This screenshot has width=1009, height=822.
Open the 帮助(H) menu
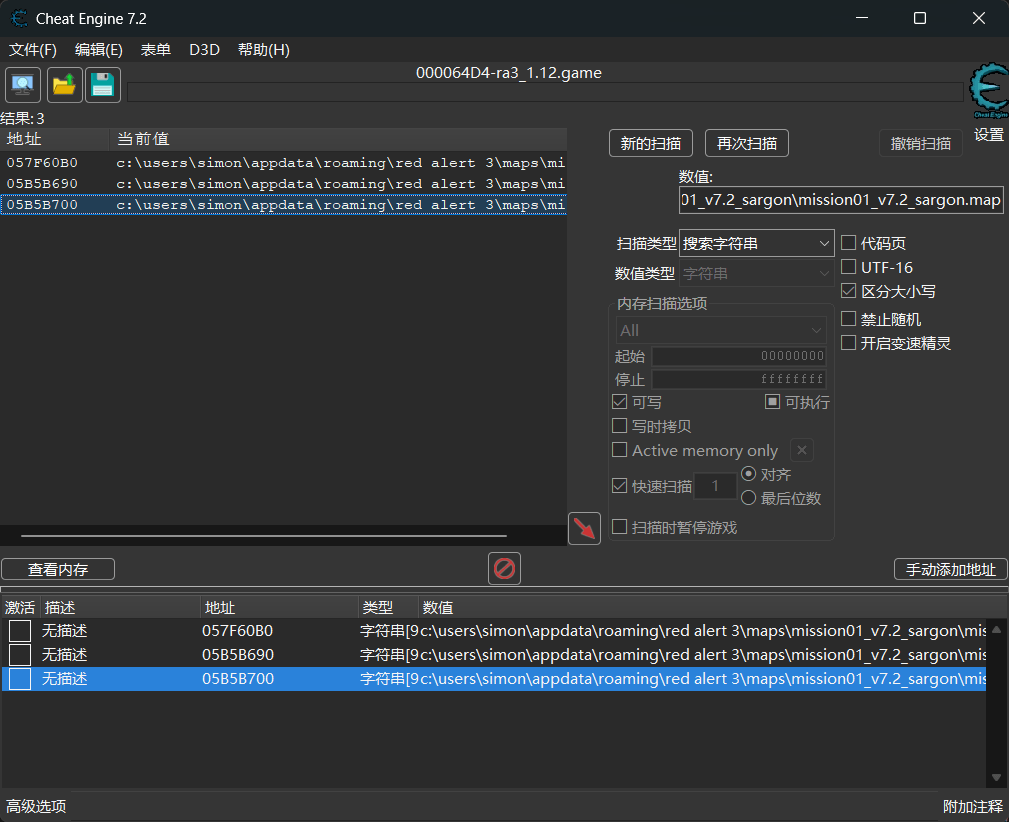pyautogui.click(x=264, y=50)
